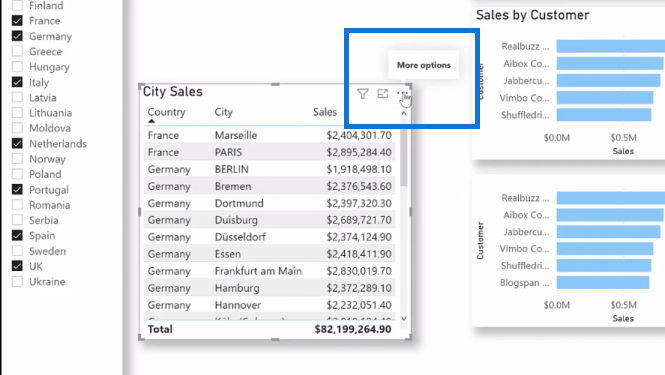Check the Greece checkbox
The width and height of the screenshot is (665, 375).
pyautogui.click(x=17, y=51)
